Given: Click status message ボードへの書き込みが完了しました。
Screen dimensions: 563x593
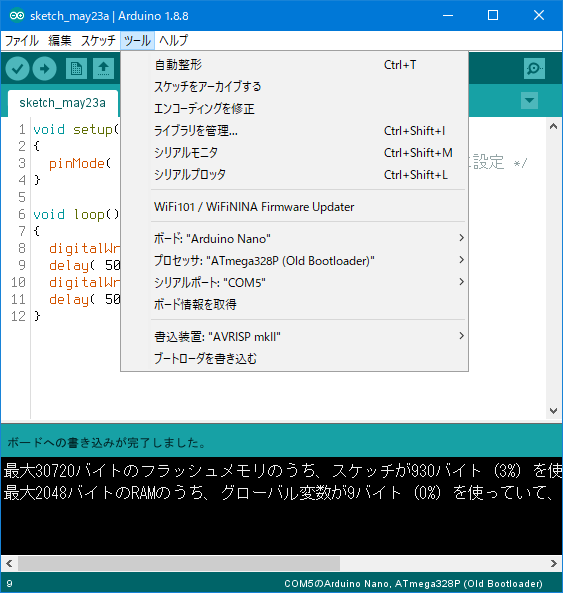Looking at the screenshot, I should click(x=107, y=442).
